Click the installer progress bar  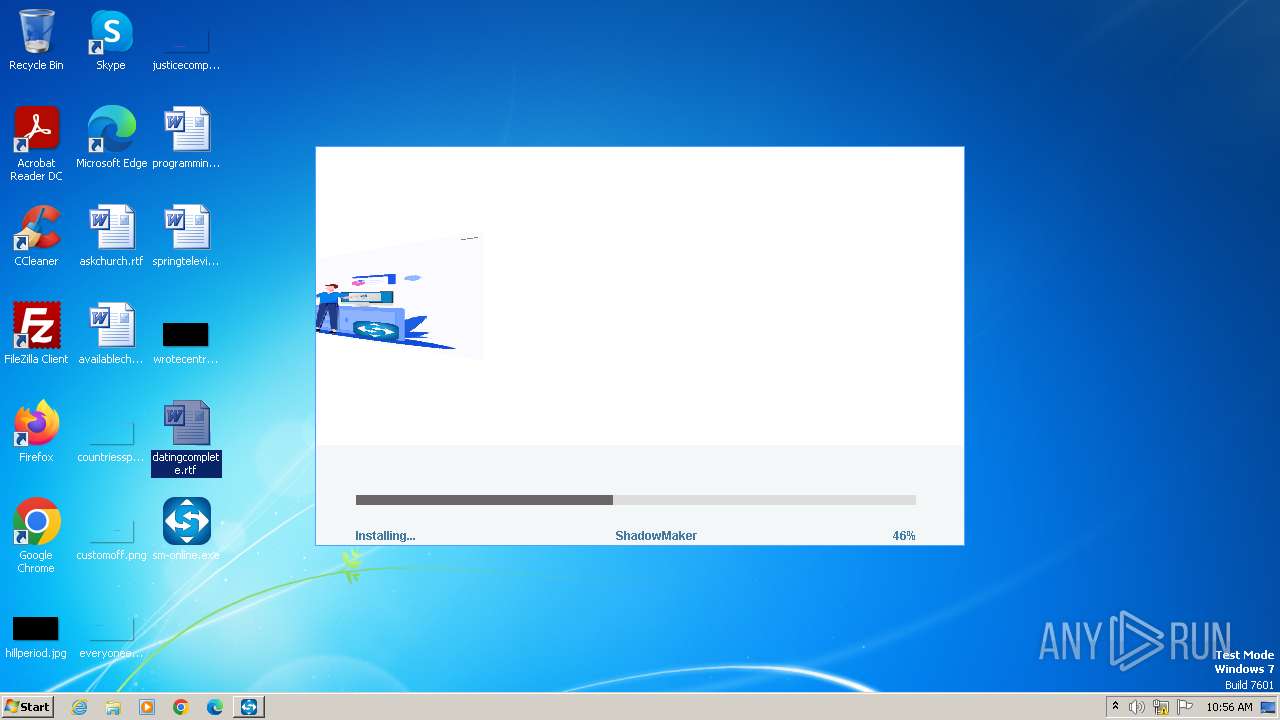[x=636, y=500]
